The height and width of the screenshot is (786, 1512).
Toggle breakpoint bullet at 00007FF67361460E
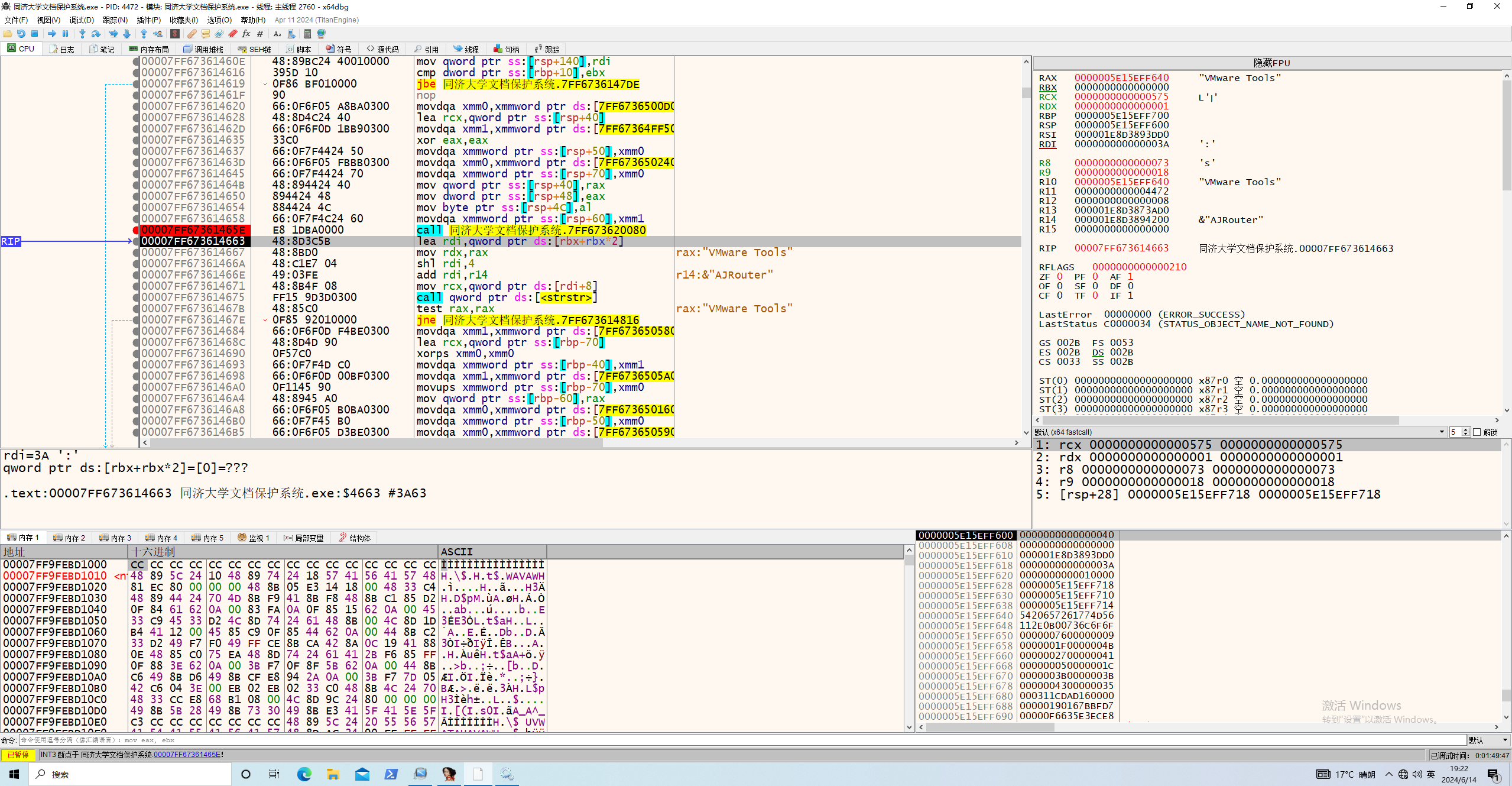click(x=136, y=62)
